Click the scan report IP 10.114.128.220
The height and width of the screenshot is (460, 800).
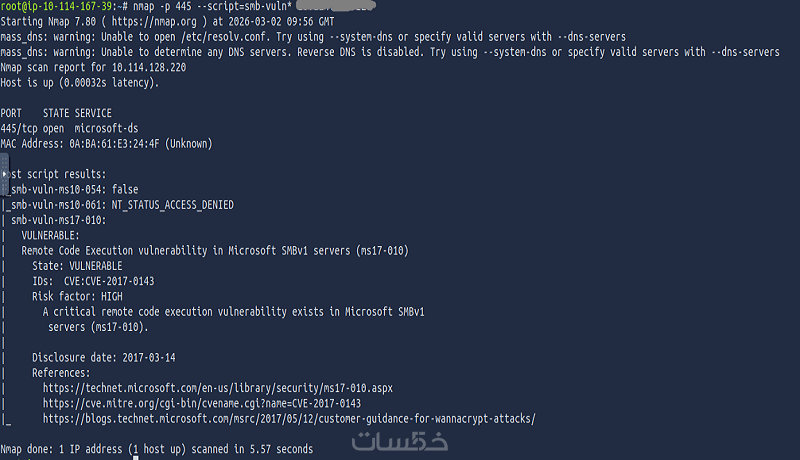coord(149,67)
